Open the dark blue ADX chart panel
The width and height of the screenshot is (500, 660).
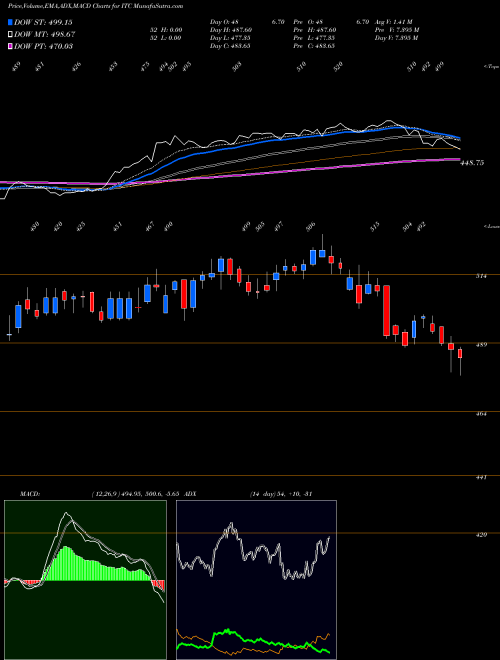click(256, 580)
